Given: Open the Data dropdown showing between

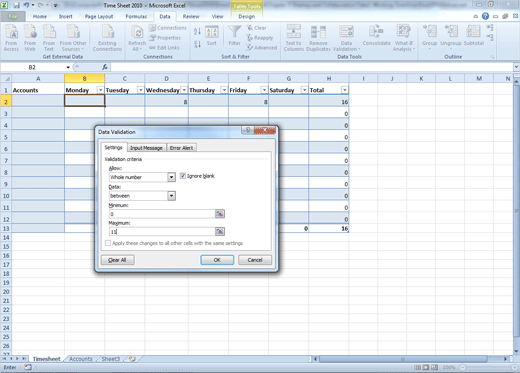Looking at the screenshot, I should click(171, 196).
